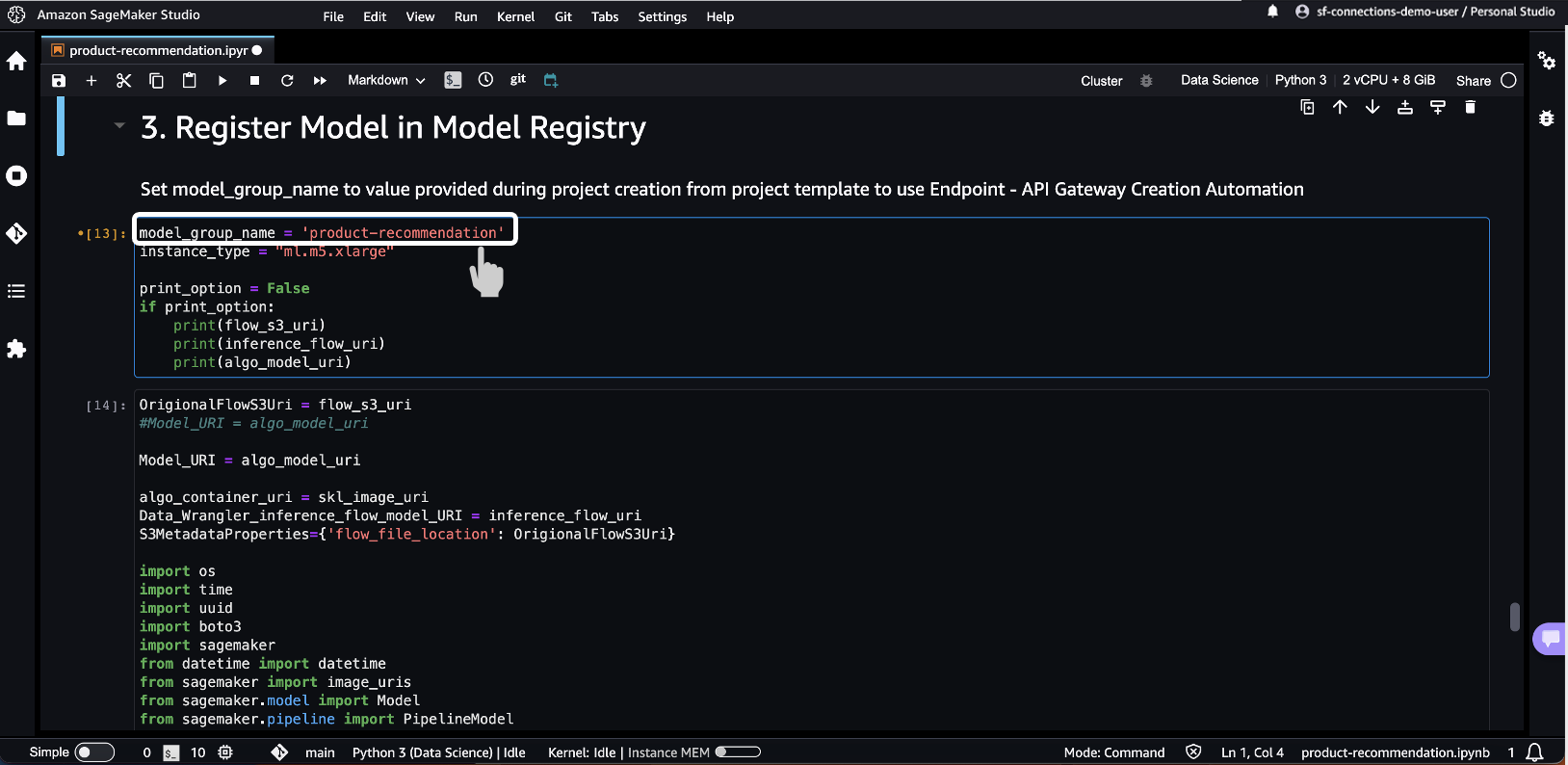Select the product-recommendation.ipynb tab
This screenshot has width=1568, height=765.
(158, 50)
